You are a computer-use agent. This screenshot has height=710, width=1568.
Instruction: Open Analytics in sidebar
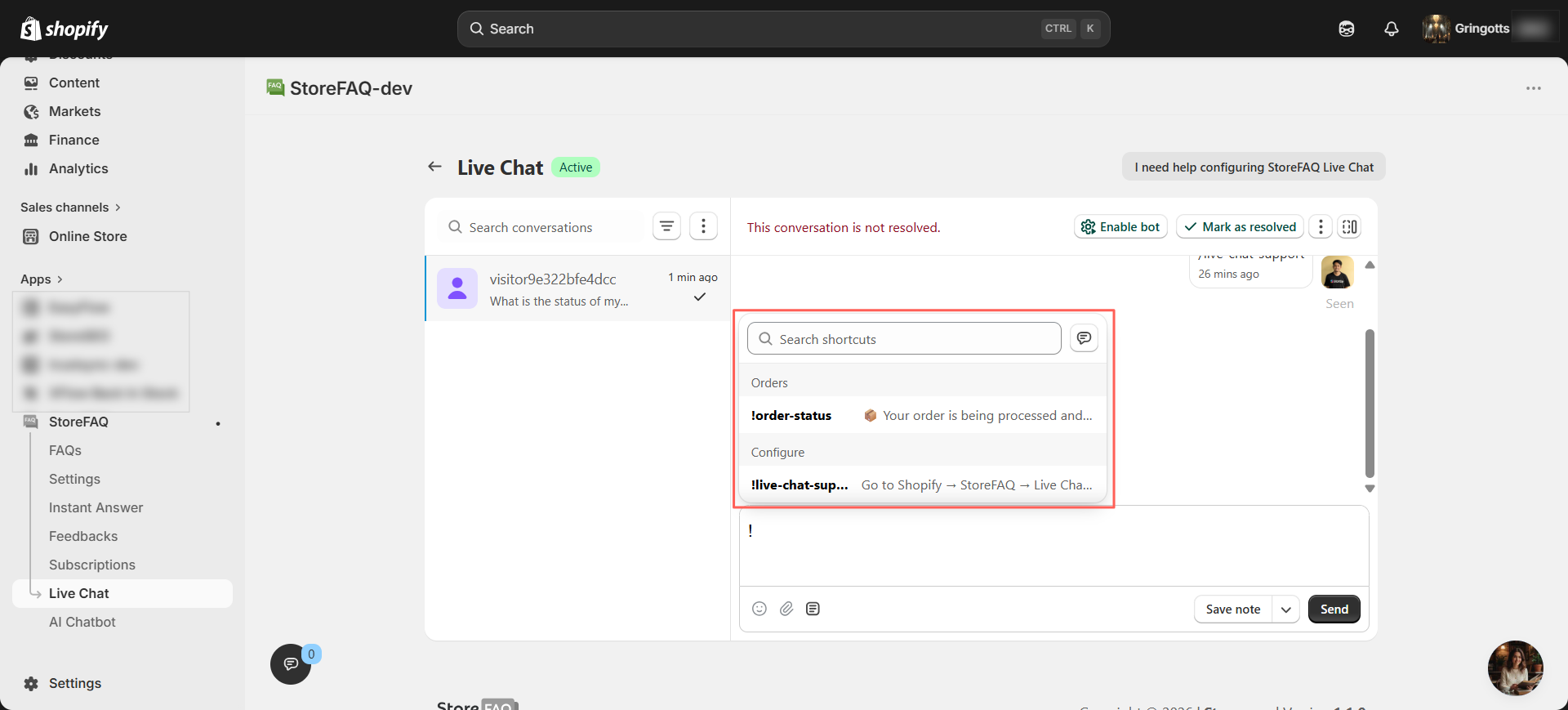[78, 168]
